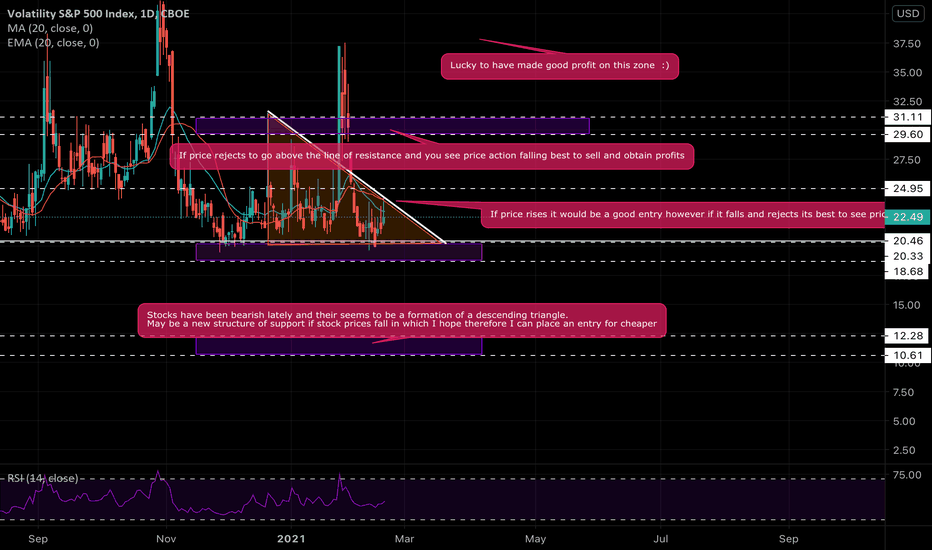Image resolution: width=932 pixels, height=550 pixels.
Task: Select the 'If price rejects to go above' note
Action: pyautogui.click(x=432, y=156)
